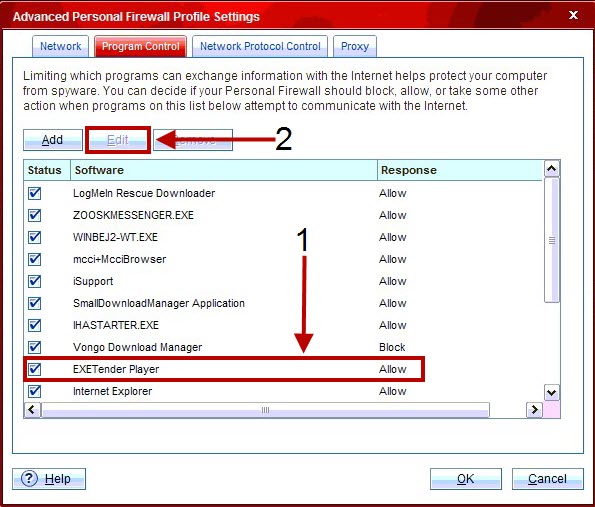595x507 pixels.
Task: Click the Add button
Action: pos(53,140)
